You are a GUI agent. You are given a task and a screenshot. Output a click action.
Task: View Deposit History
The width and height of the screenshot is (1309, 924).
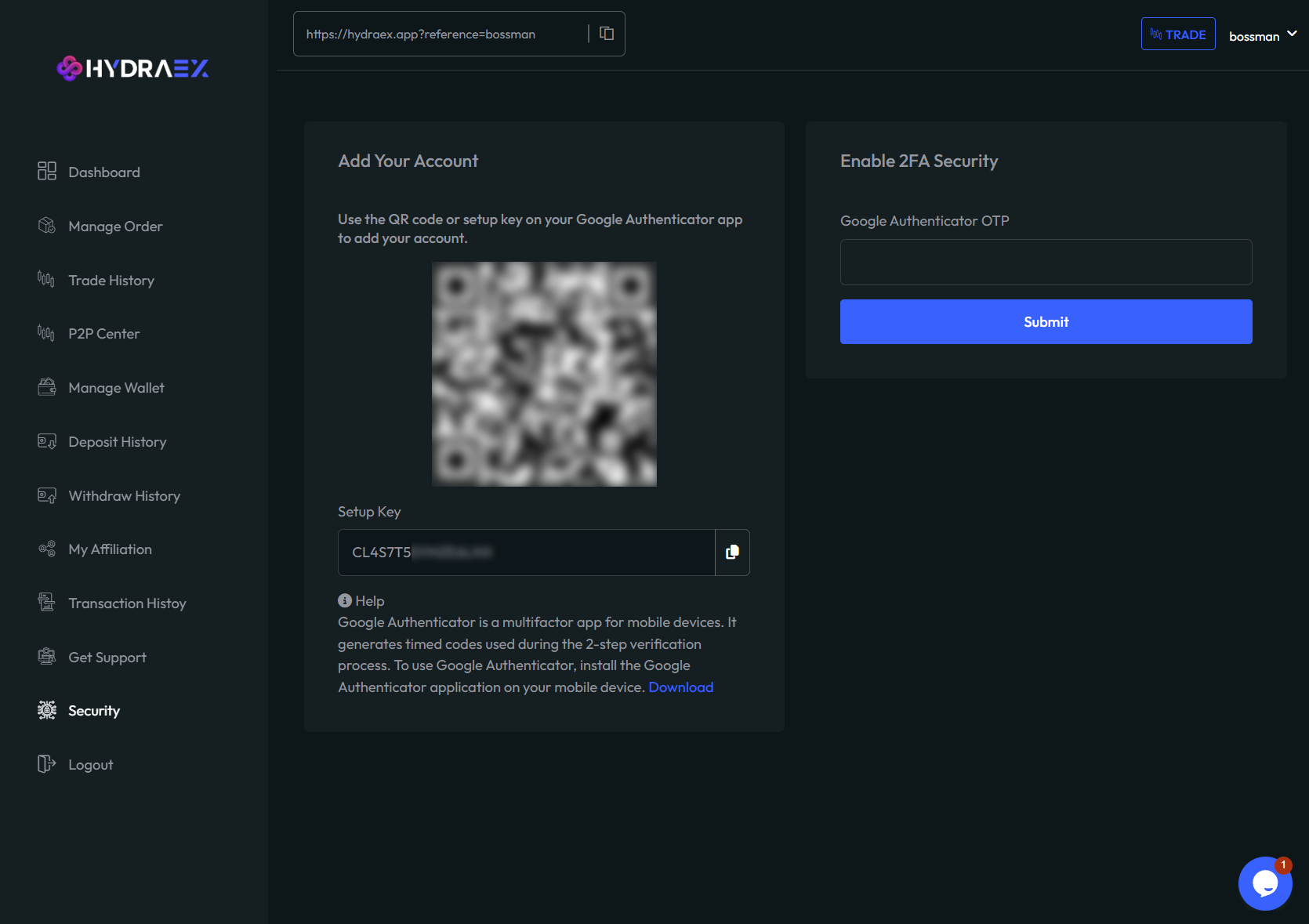pyautogui.click(x=118, y=441)
